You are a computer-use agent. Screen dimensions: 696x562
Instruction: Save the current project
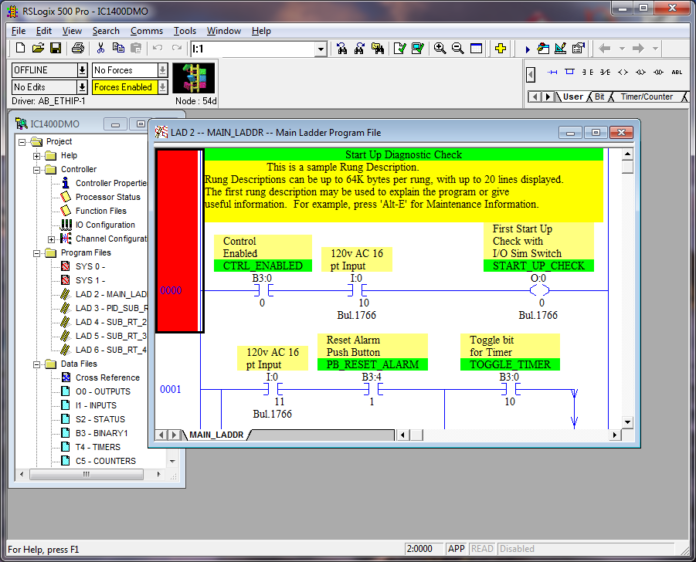55,48
